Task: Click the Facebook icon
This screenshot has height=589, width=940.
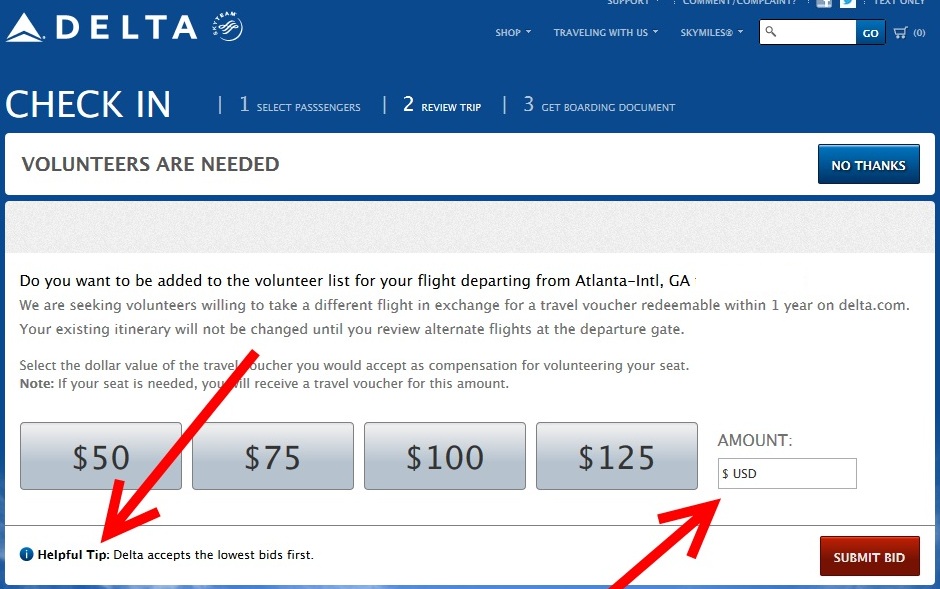Action: pyautogui.click(x=824, y=3)
